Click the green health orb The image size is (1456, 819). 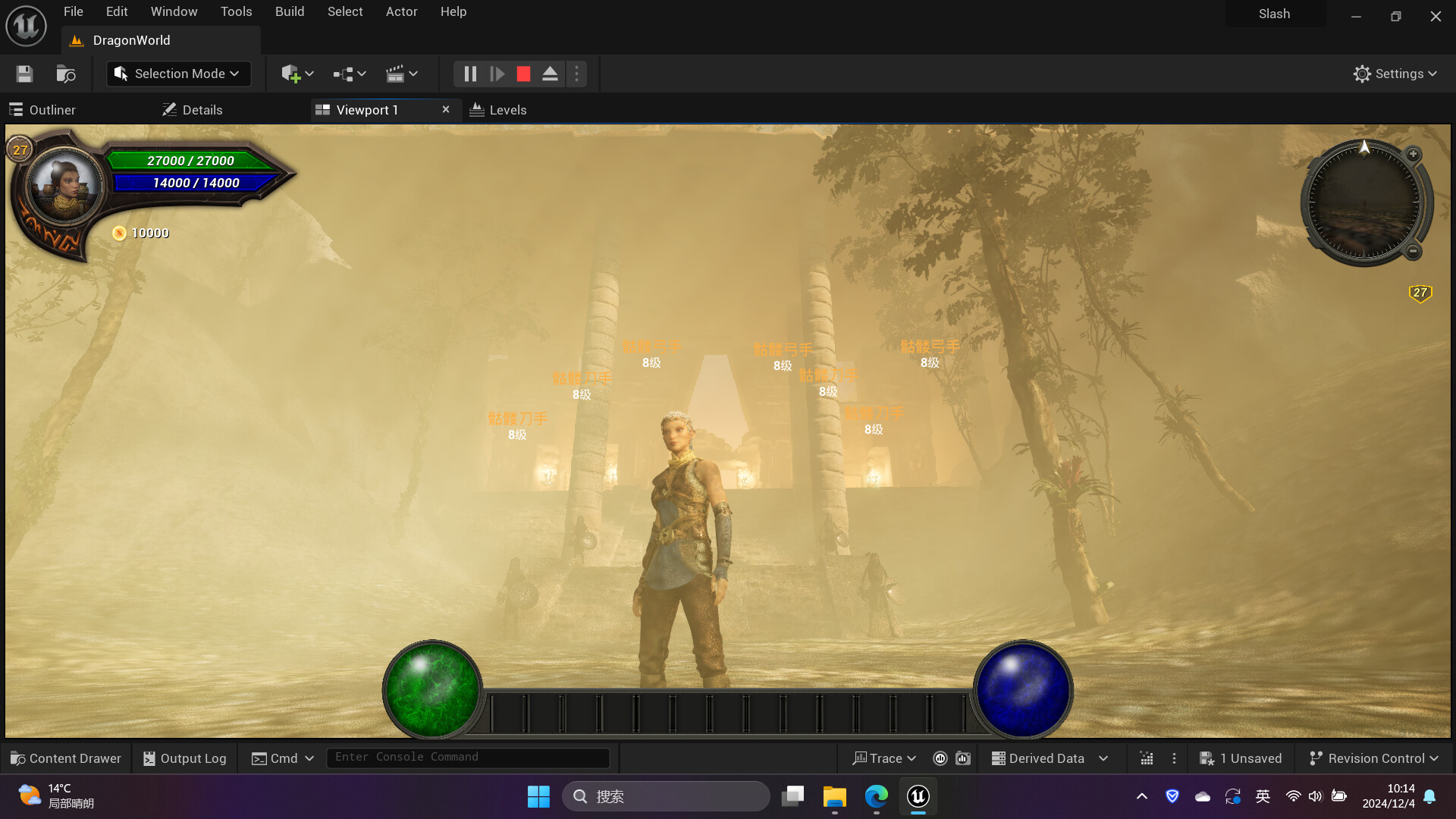[432, 689]
